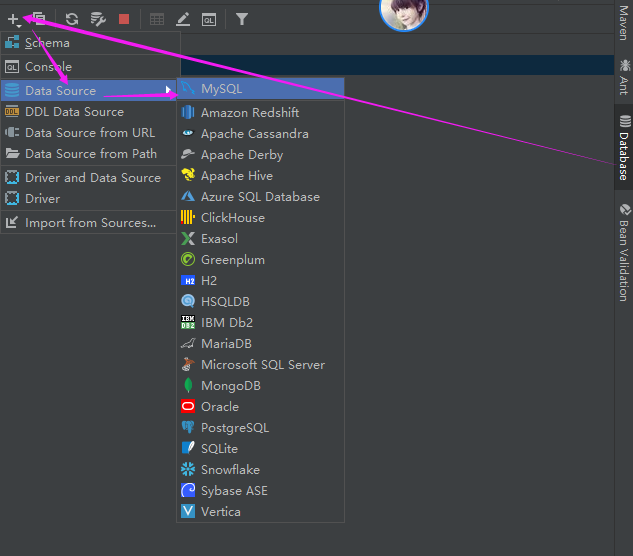Select Apache Cassandra data source
The height and width of the screenshot is (556, 633).
tap(260, 134)
